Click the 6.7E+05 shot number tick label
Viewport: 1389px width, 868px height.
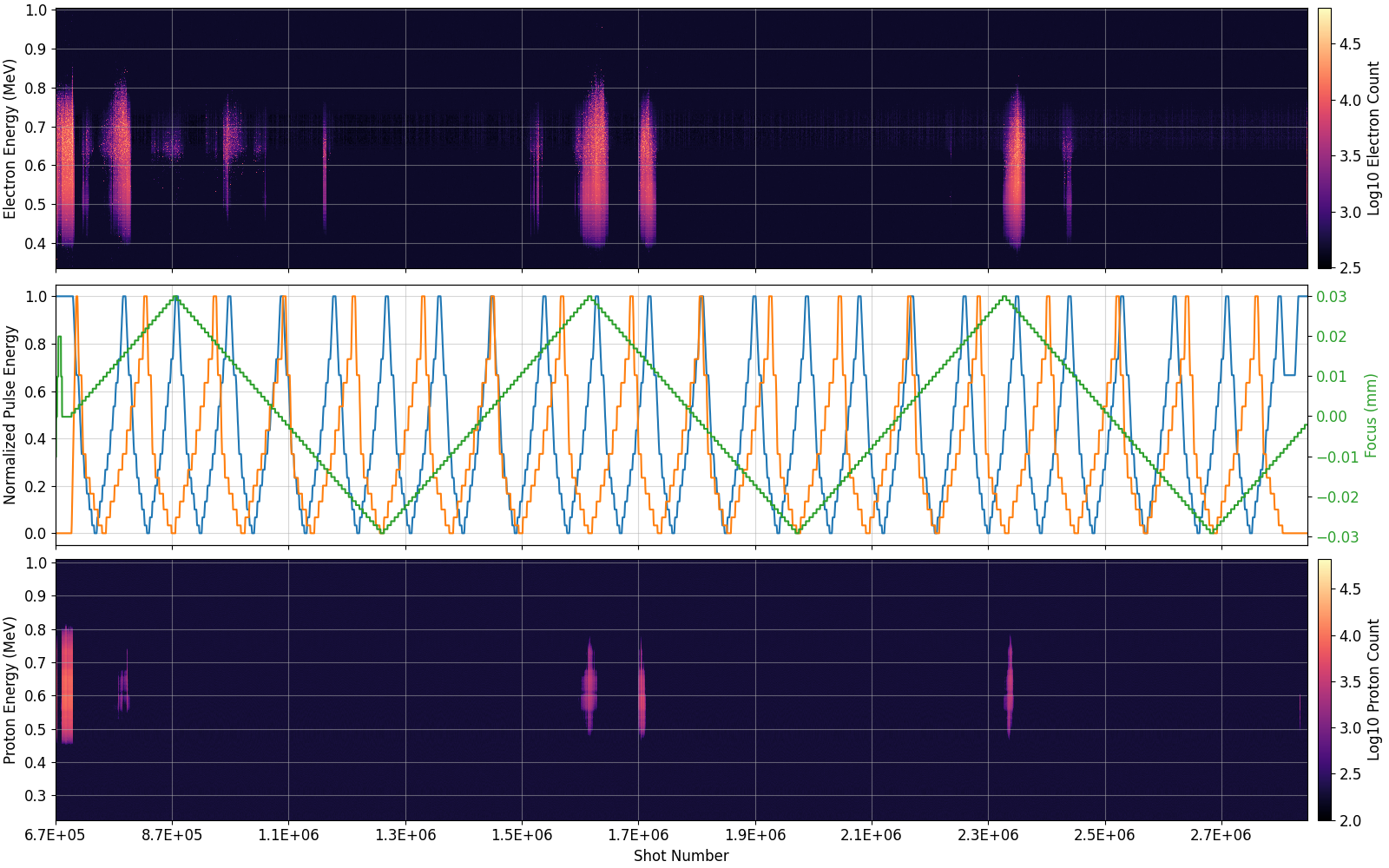pyautogui.click(x=56, y=835)
